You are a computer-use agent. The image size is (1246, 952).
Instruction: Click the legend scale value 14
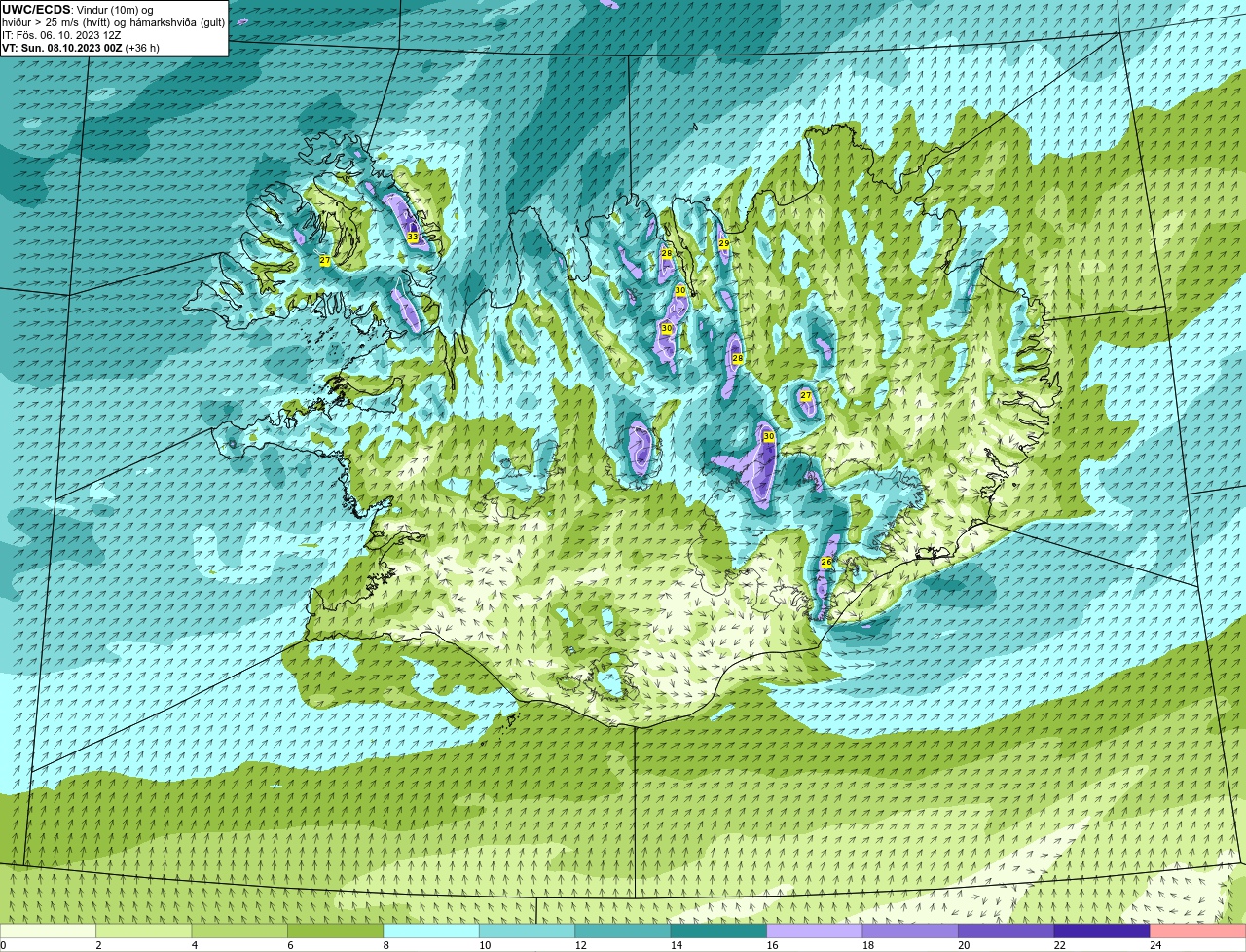click(x=677, y=945)
